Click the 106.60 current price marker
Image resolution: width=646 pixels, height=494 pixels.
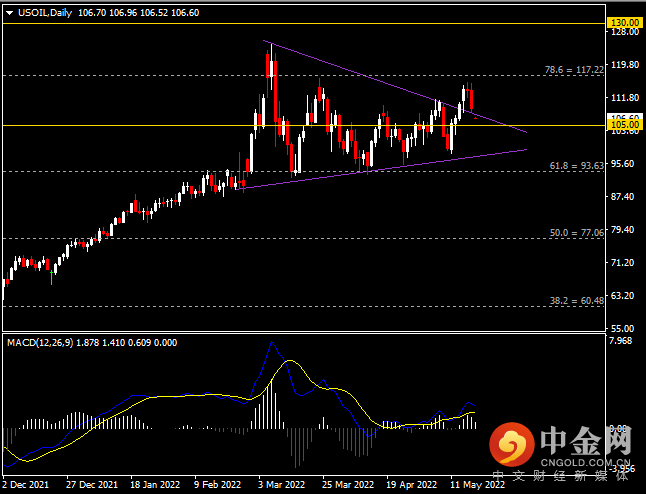(x=624, y=117)
